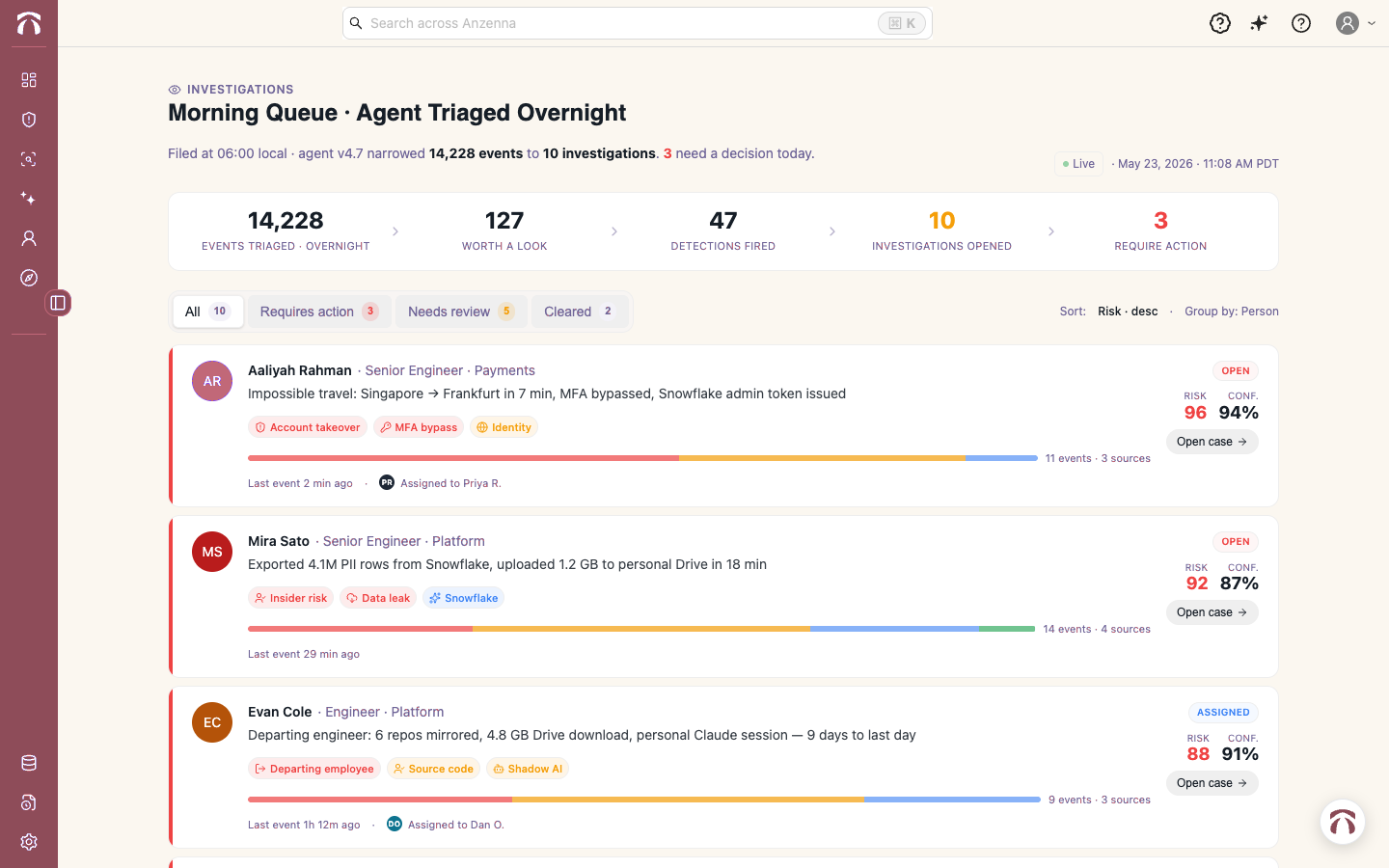1389x868 pixels.
Task: Click the search magnifier icon
Action: click(x=356, y=23)
